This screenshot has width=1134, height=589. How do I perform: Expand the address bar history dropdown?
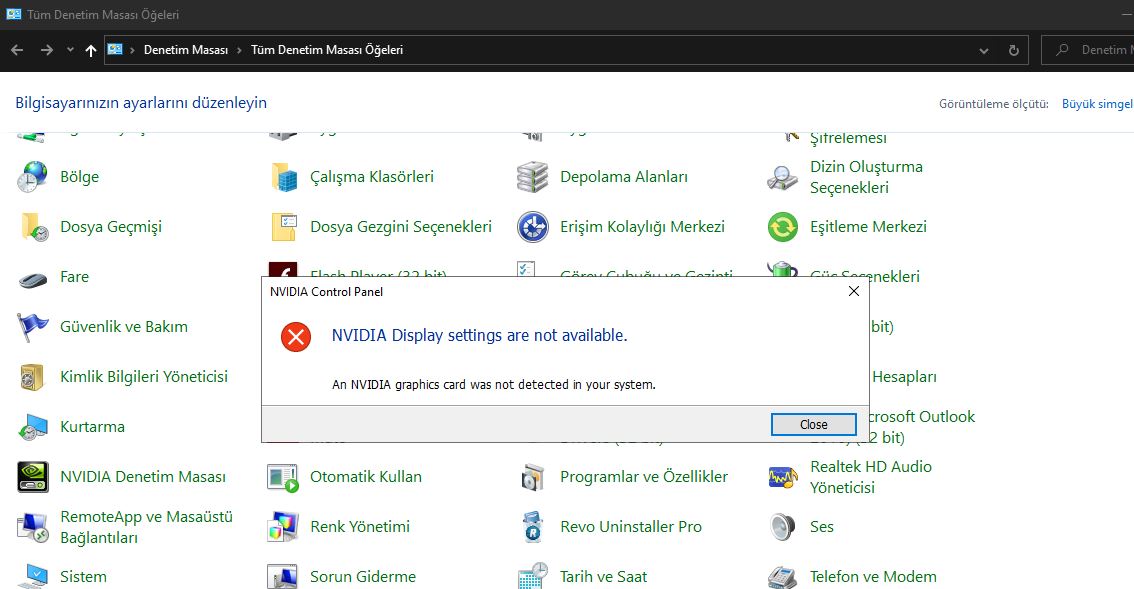coord(985,50)
